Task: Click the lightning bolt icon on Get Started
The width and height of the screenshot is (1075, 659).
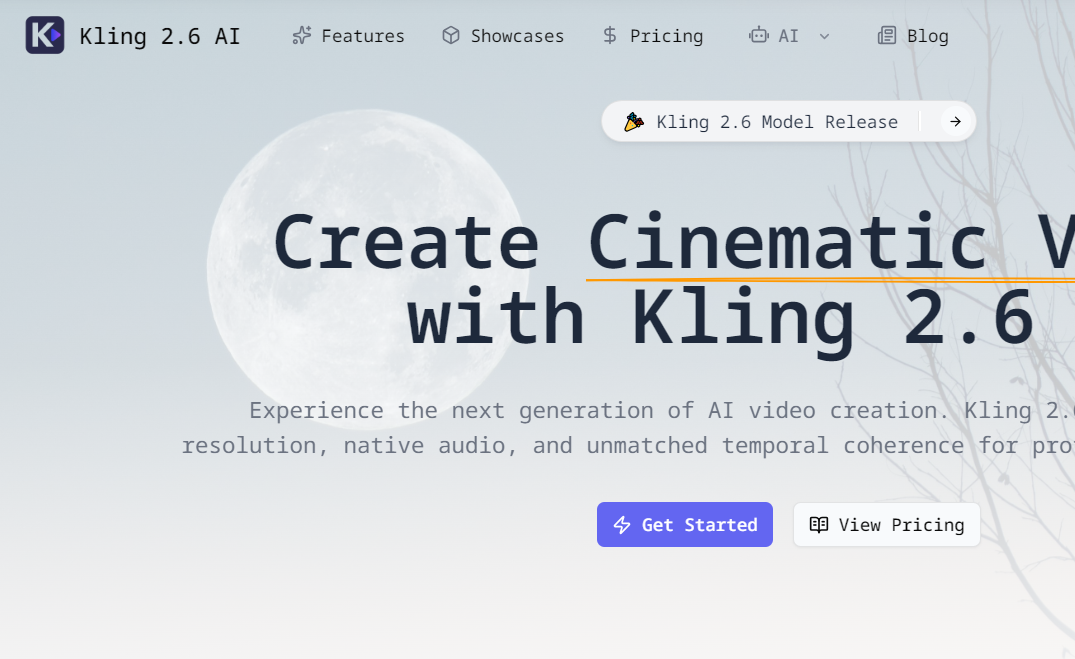Action: pos(621,524)
